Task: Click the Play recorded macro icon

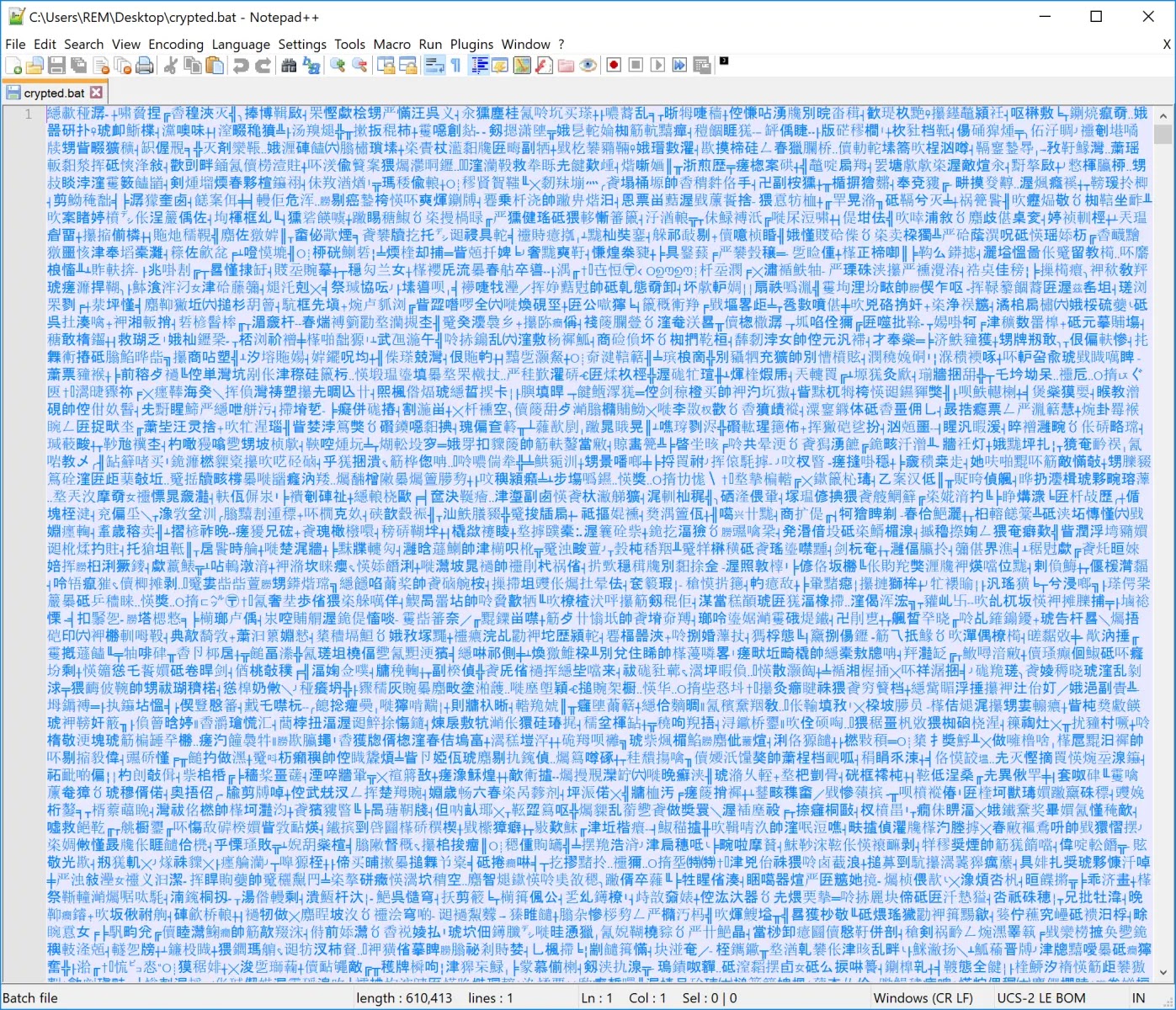Action: [657, 66]
